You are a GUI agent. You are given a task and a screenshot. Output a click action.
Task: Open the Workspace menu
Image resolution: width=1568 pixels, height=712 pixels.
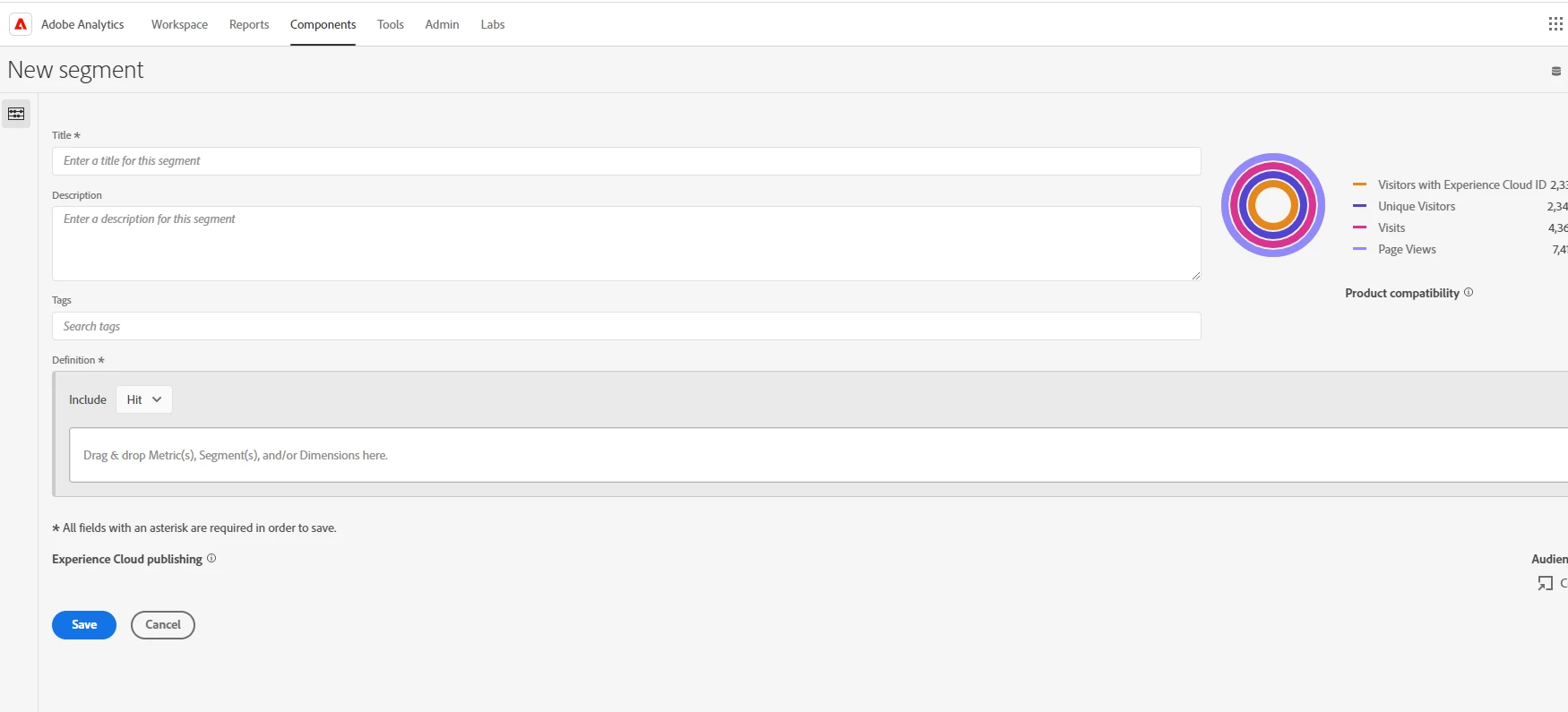tap(179, 24)
